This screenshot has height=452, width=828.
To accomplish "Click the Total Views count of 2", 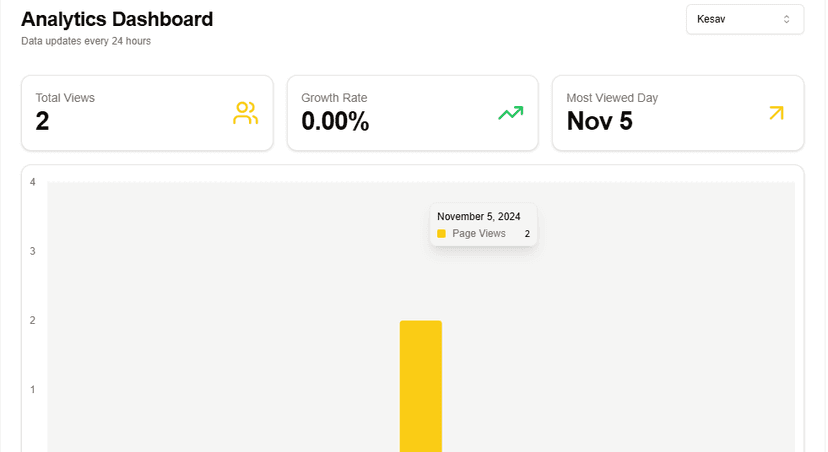I will pyautogui.click(x=42, y=121).
